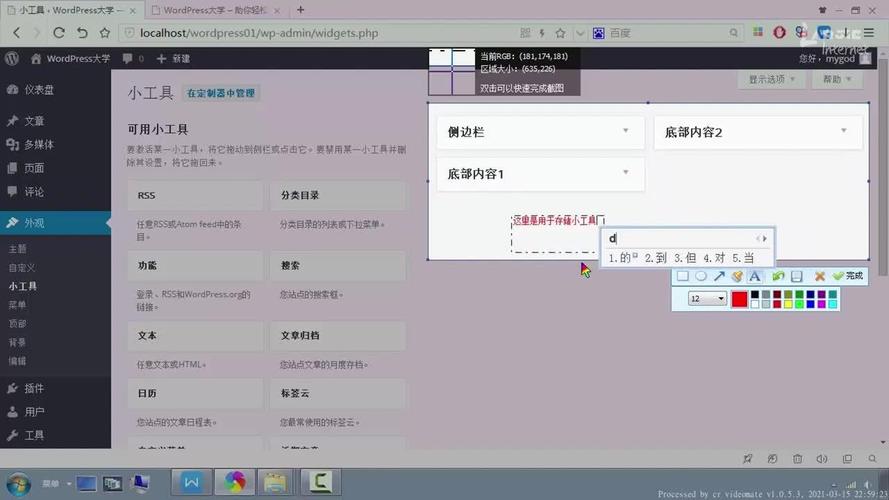Pick the cyan color swatch

[832, 304]
